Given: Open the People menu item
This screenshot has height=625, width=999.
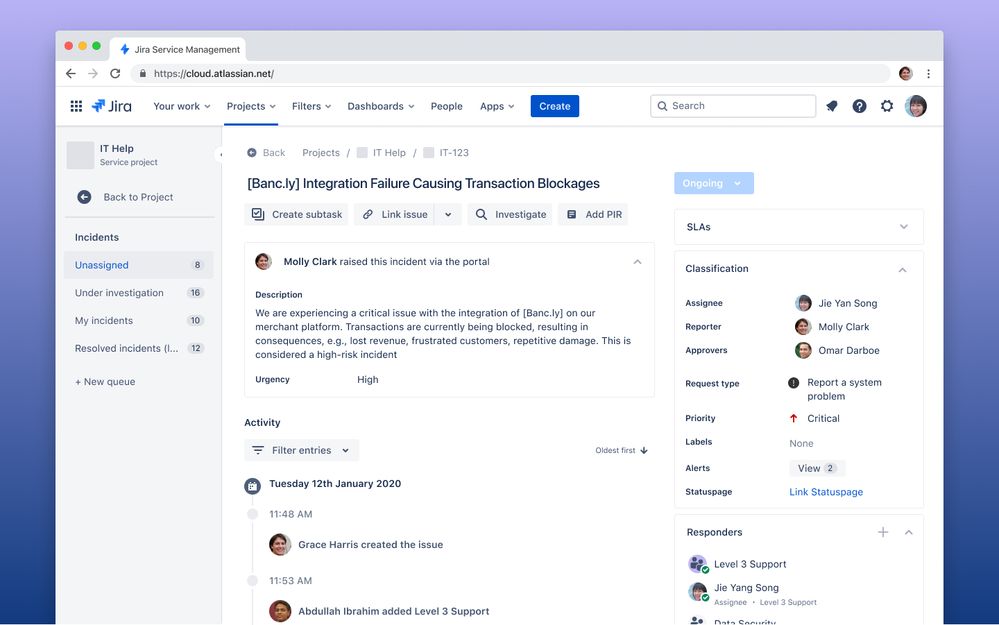Looking at the screenshot, I should coord(447,106).
